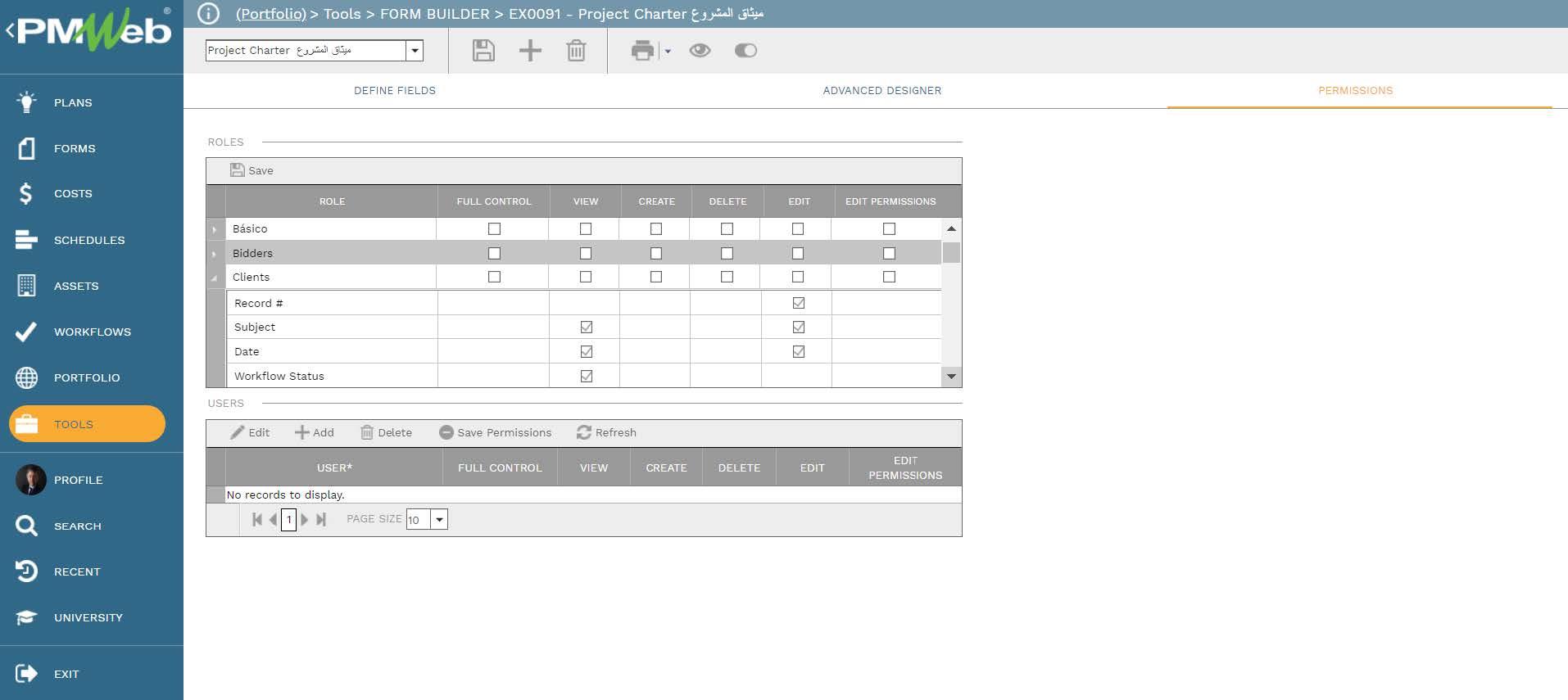This screenshot has width=1568, height=700.
Task: Toggle View checkbox for Workflow Status
Action: coord(587,376)
